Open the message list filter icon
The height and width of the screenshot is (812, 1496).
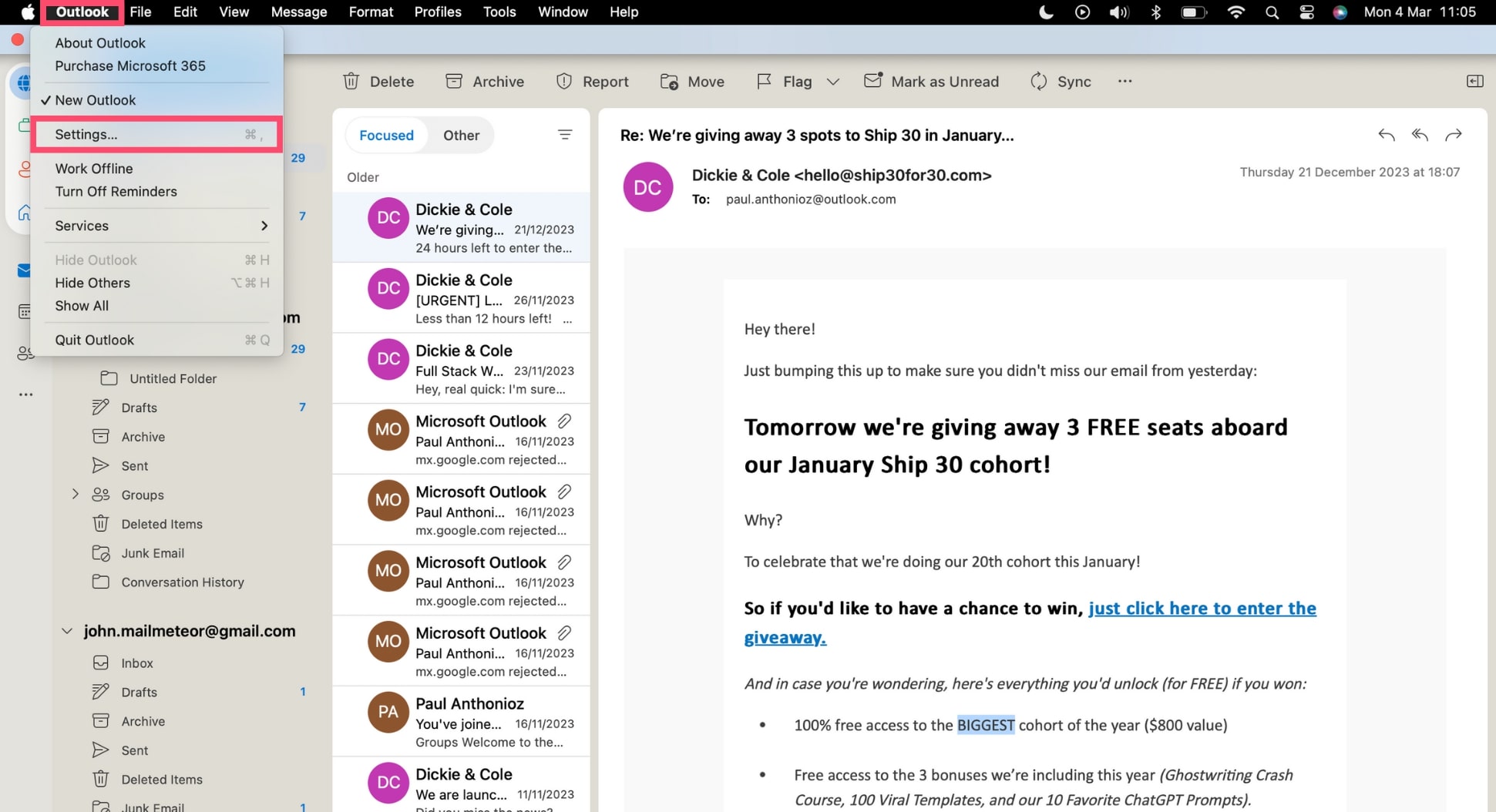coord(565,135)
